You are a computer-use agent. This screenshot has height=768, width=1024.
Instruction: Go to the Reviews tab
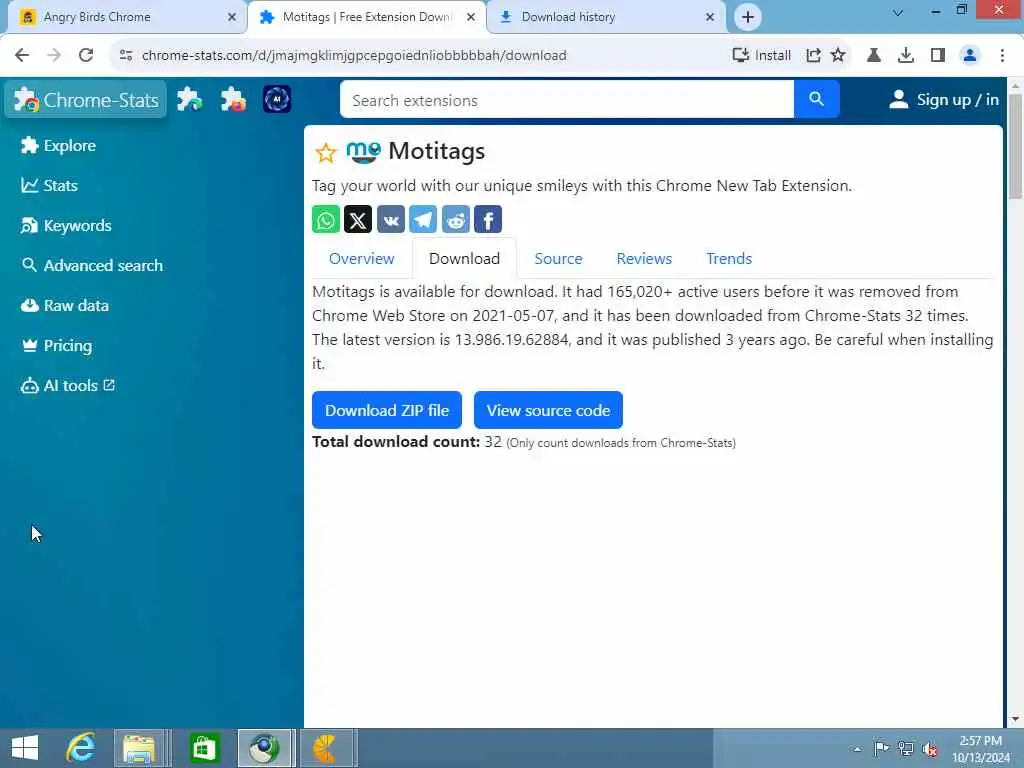point(644,259)
